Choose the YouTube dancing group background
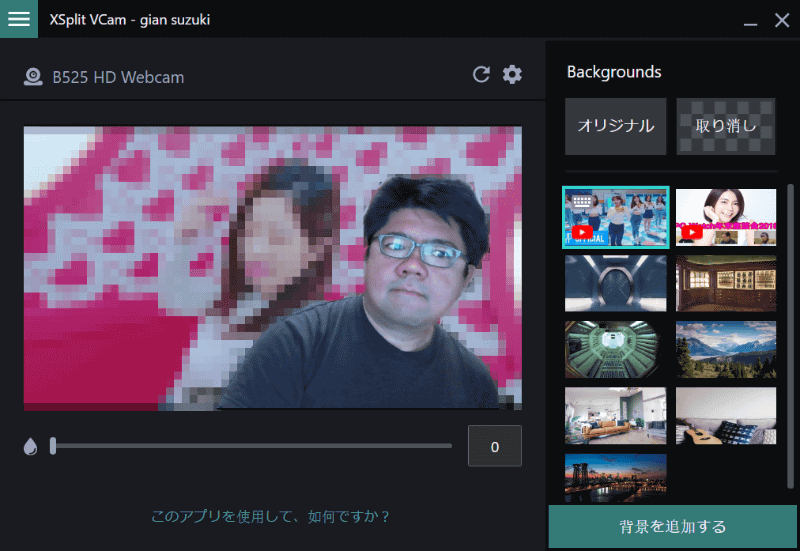The height and width of the screenshot is (551, 800). click(x=615, y=217)
